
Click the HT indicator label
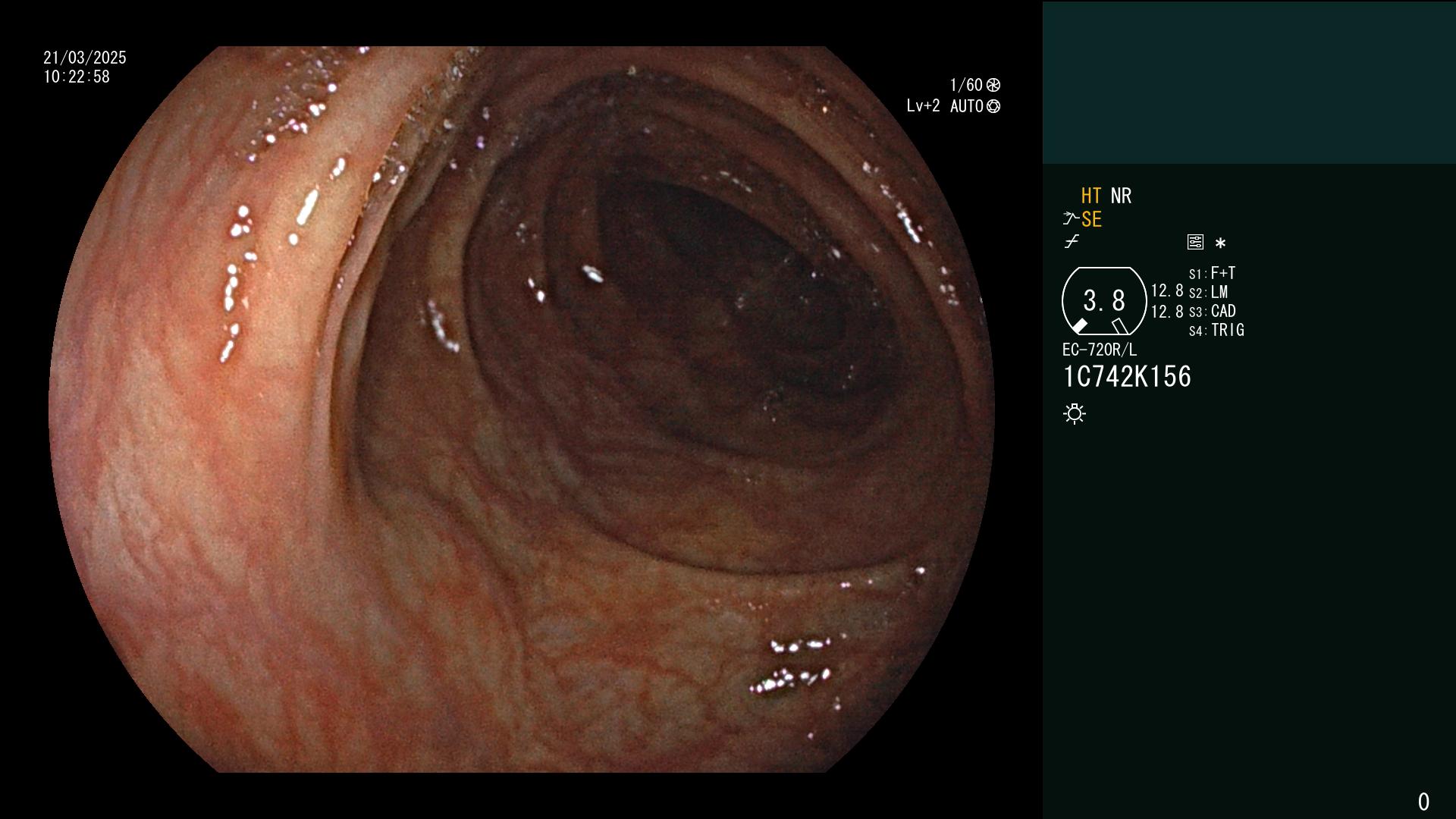pyautogui.click(x=1091, y=196)
